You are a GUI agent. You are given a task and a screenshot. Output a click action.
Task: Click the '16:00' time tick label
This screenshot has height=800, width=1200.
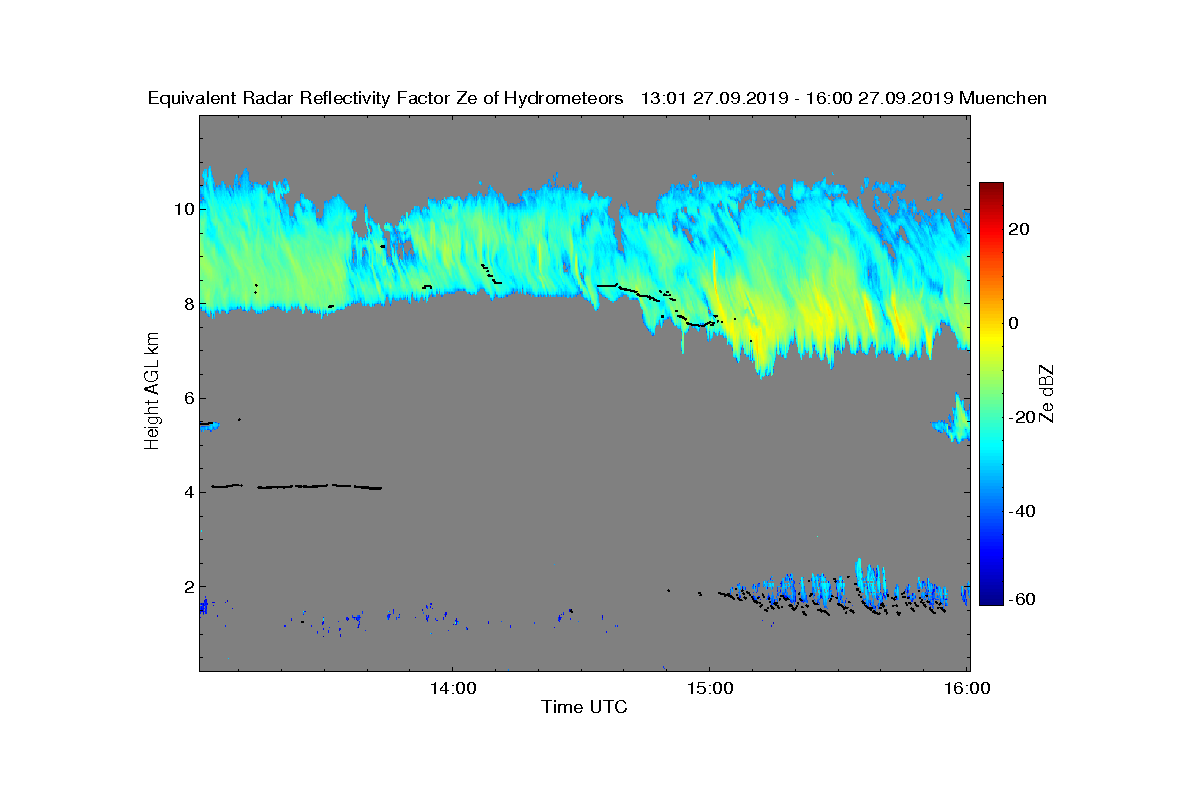point(967,688)
